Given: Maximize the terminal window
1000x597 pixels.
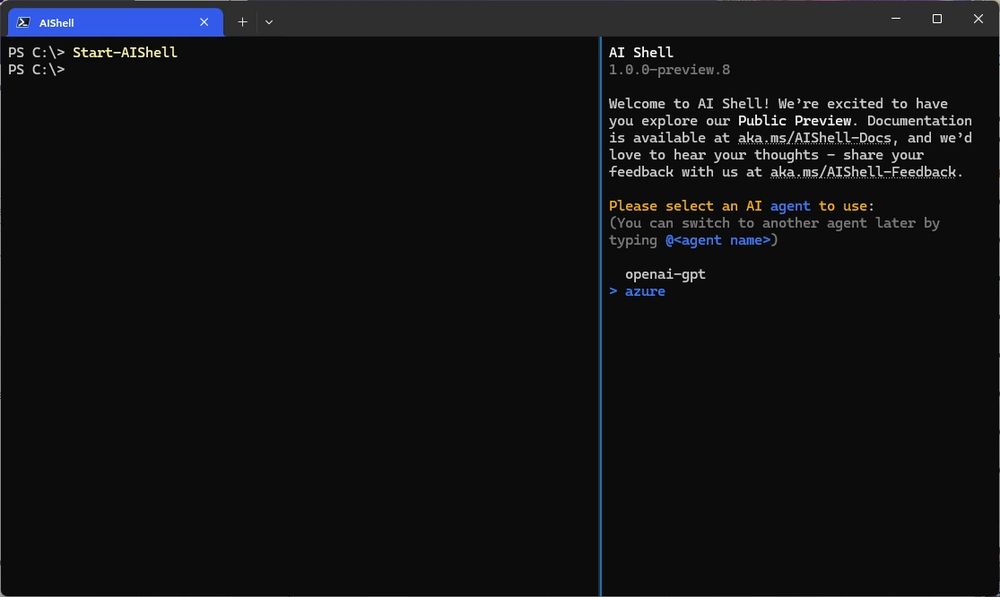Looking at the screenshot, I should (x=937, y=18).
